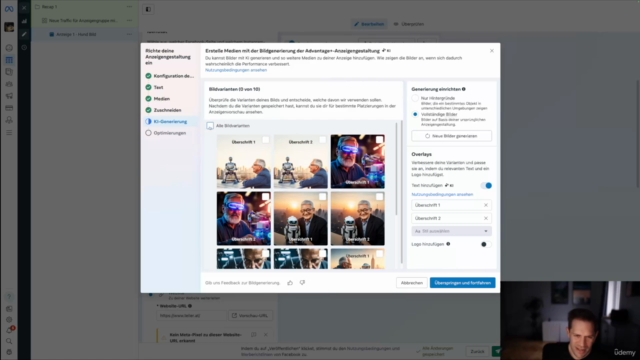Select checkbox on sunset robot Überschrift 2 image
Viewport: 640px width, 360px height.
(379, 197)
